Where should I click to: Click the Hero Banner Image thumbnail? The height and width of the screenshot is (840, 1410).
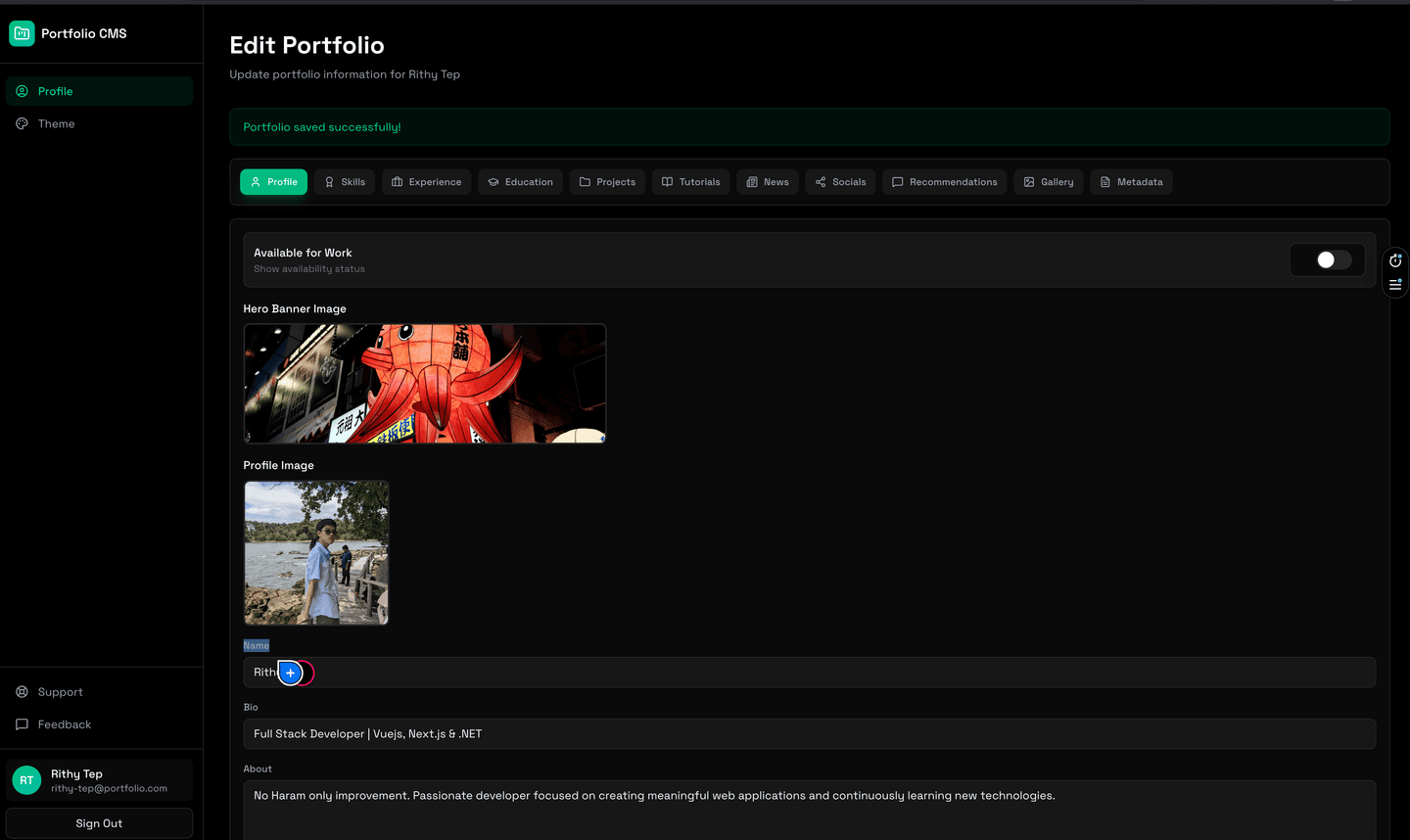tap(424, 382)
